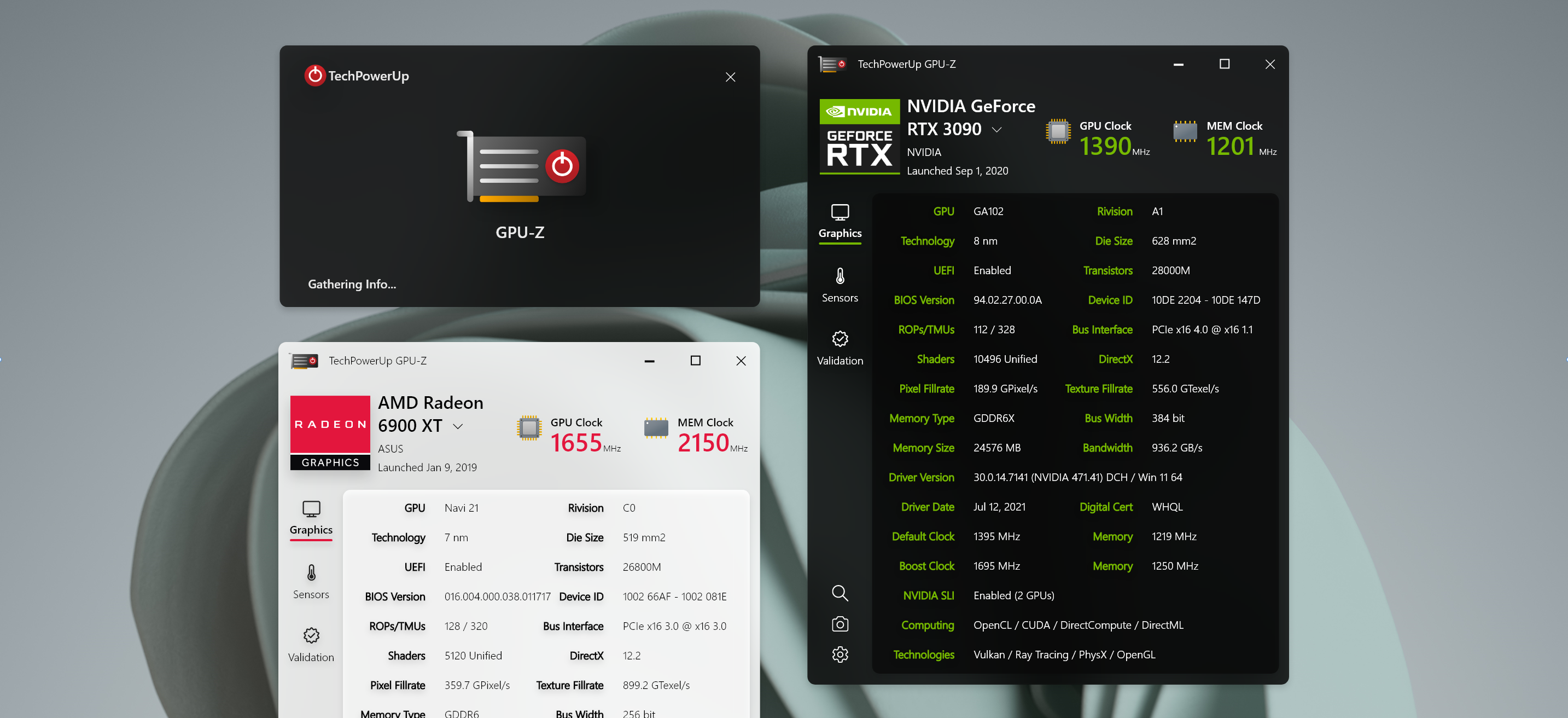Click the 016.004.000.038.011717 BIOS version
This screenshot has height=718, width=1568.
click(497, 596)
